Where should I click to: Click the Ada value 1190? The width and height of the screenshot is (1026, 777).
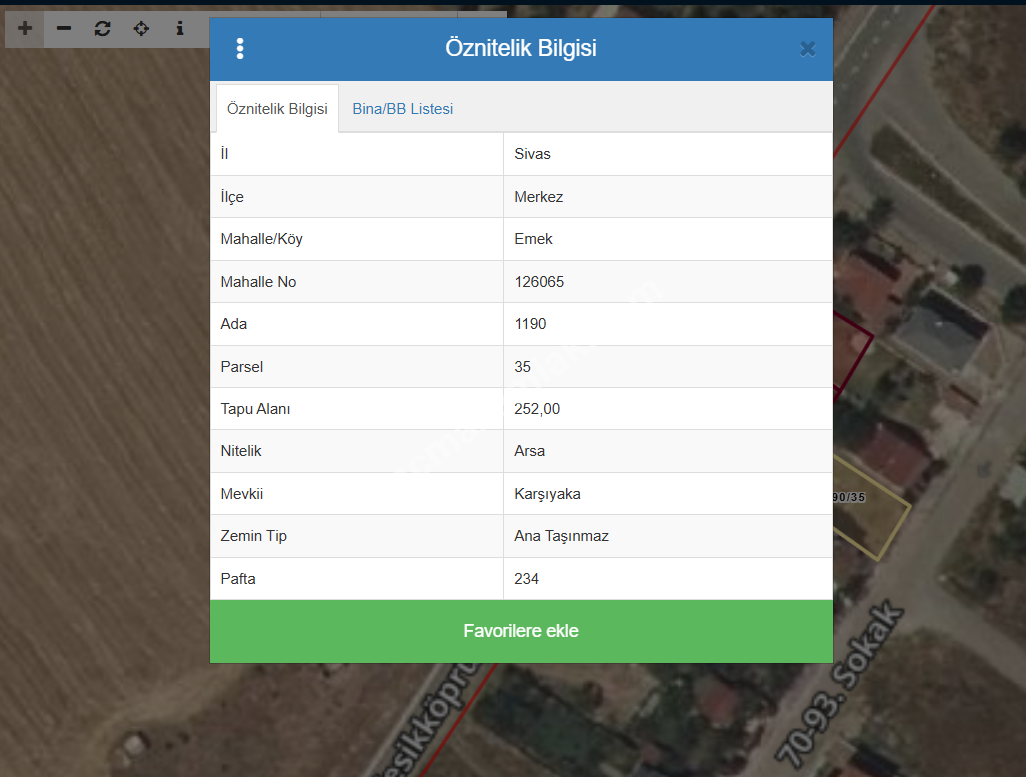(x=530, y=324)
